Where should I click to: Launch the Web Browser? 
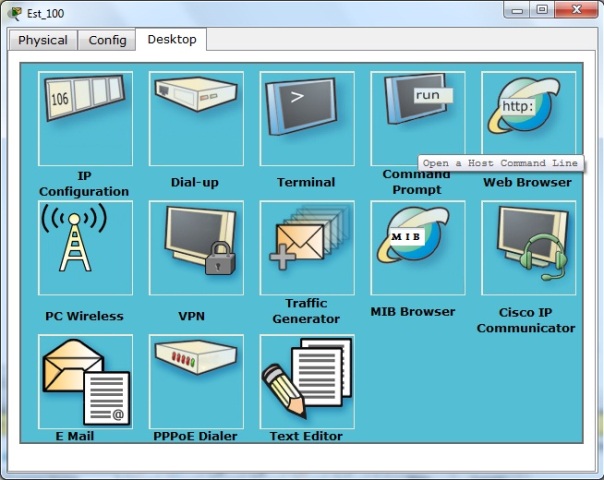pos(528,118)
